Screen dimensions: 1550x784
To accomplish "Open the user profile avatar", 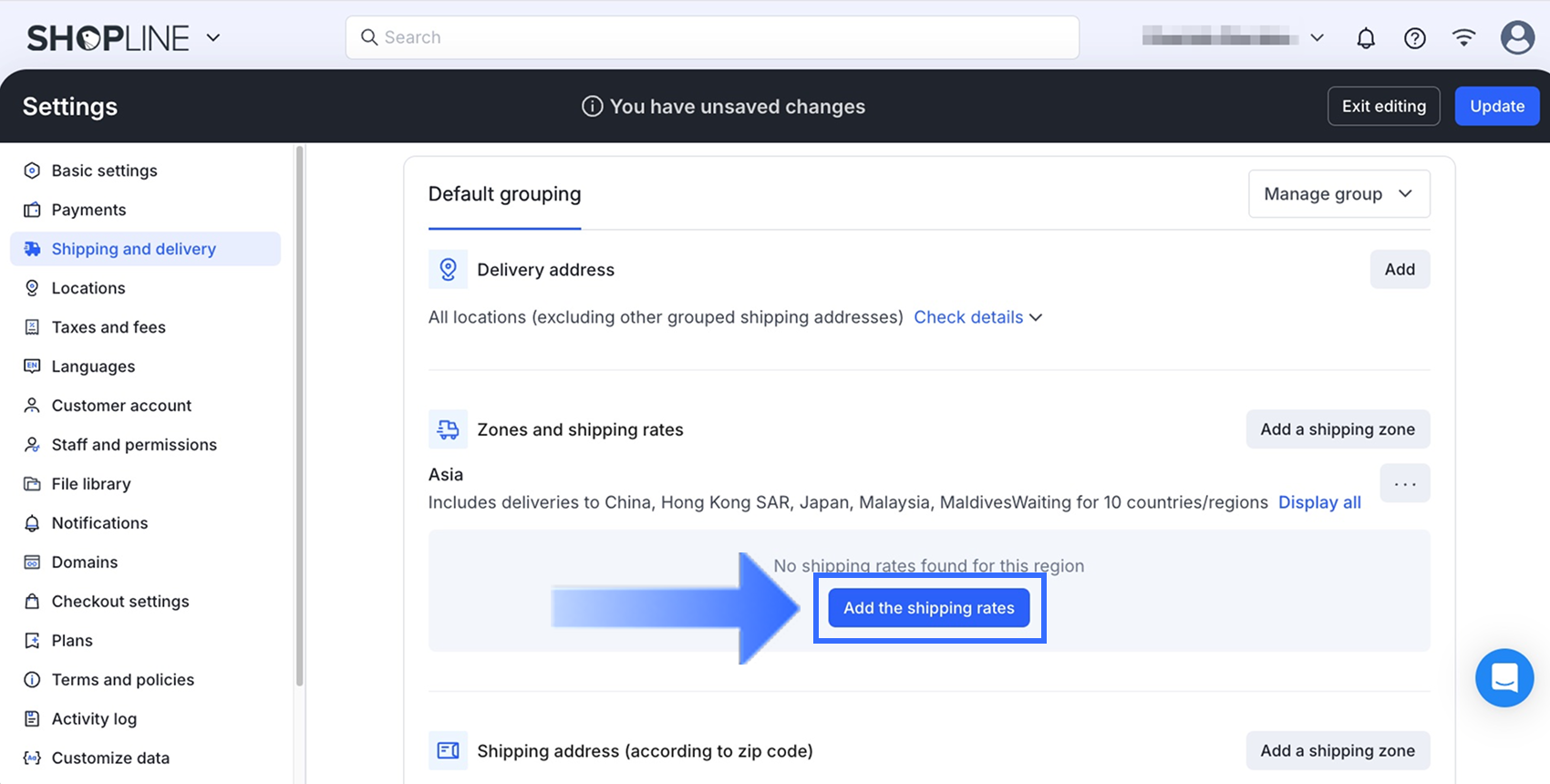I will (1517, 38).
